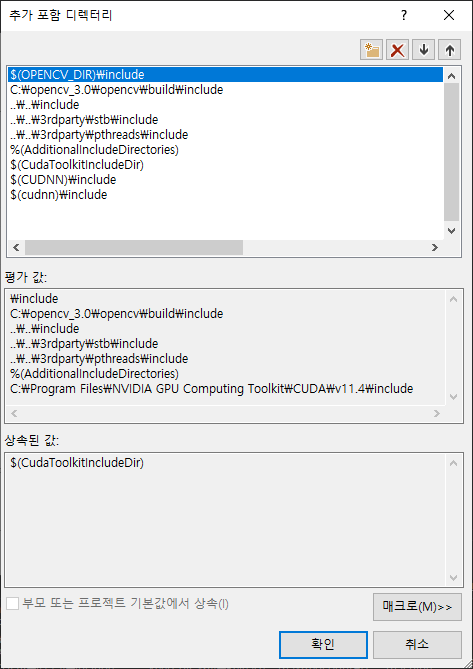The image size is (473, 669).
Task: Move selected line up with arrow icon
Action: [450, 50]
